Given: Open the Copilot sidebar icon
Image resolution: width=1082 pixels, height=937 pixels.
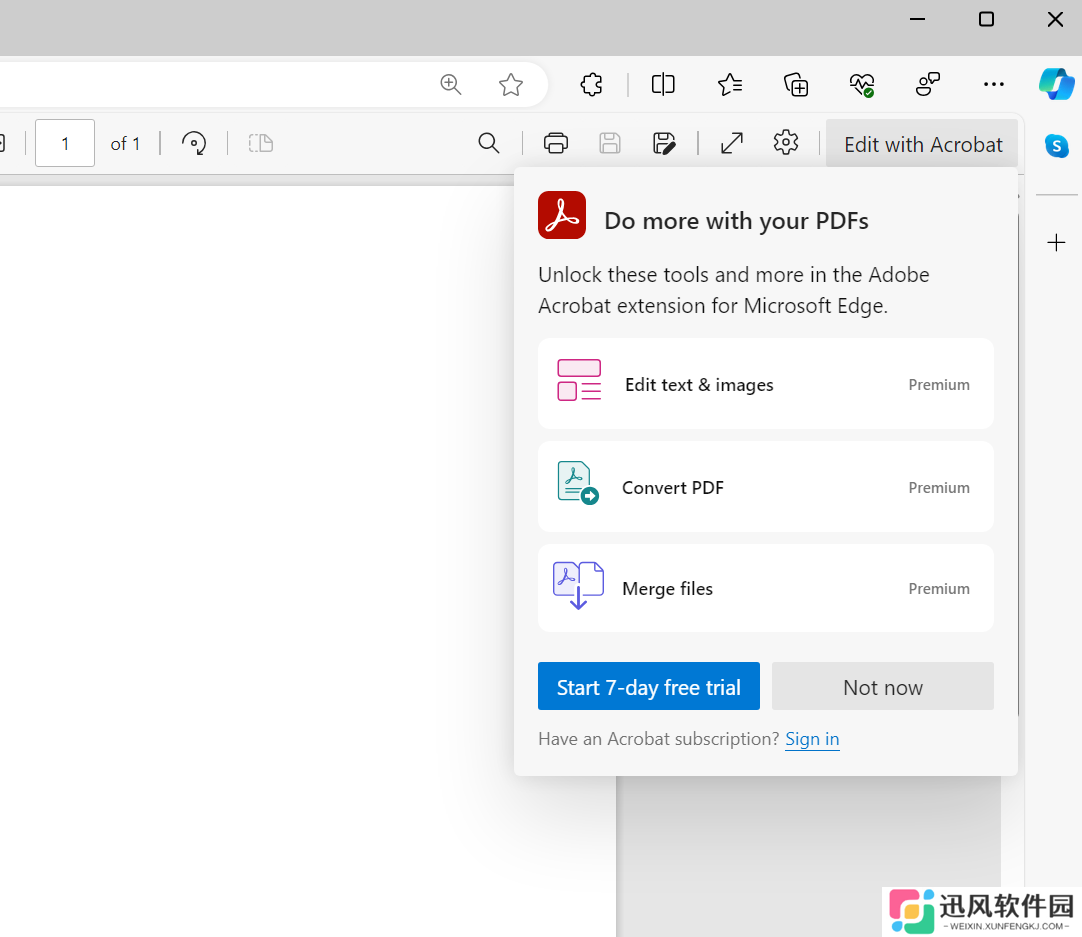Looking at the screenshot, I should pos(1056,84).
